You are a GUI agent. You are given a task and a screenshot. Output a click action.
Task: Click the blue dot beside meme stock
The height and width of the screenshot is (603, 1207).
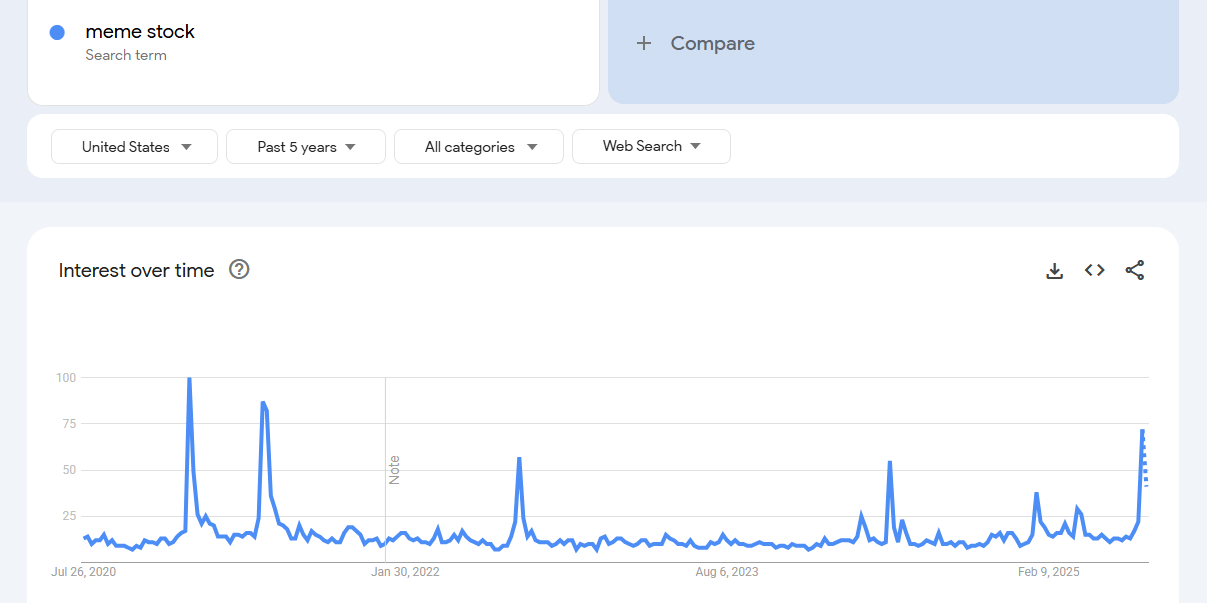point(57,32)
